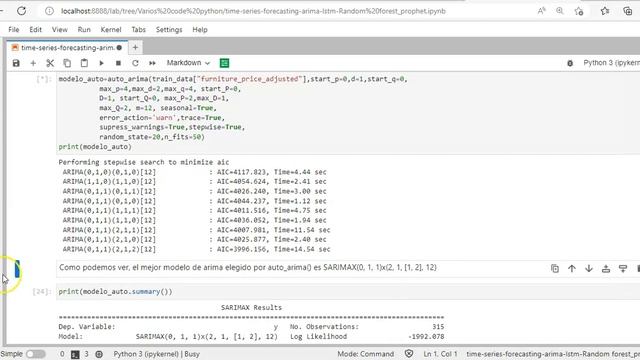Open the terminals count status icon
Image resolution: width=640 pixels, height=360 pixels.
(75, 354)
